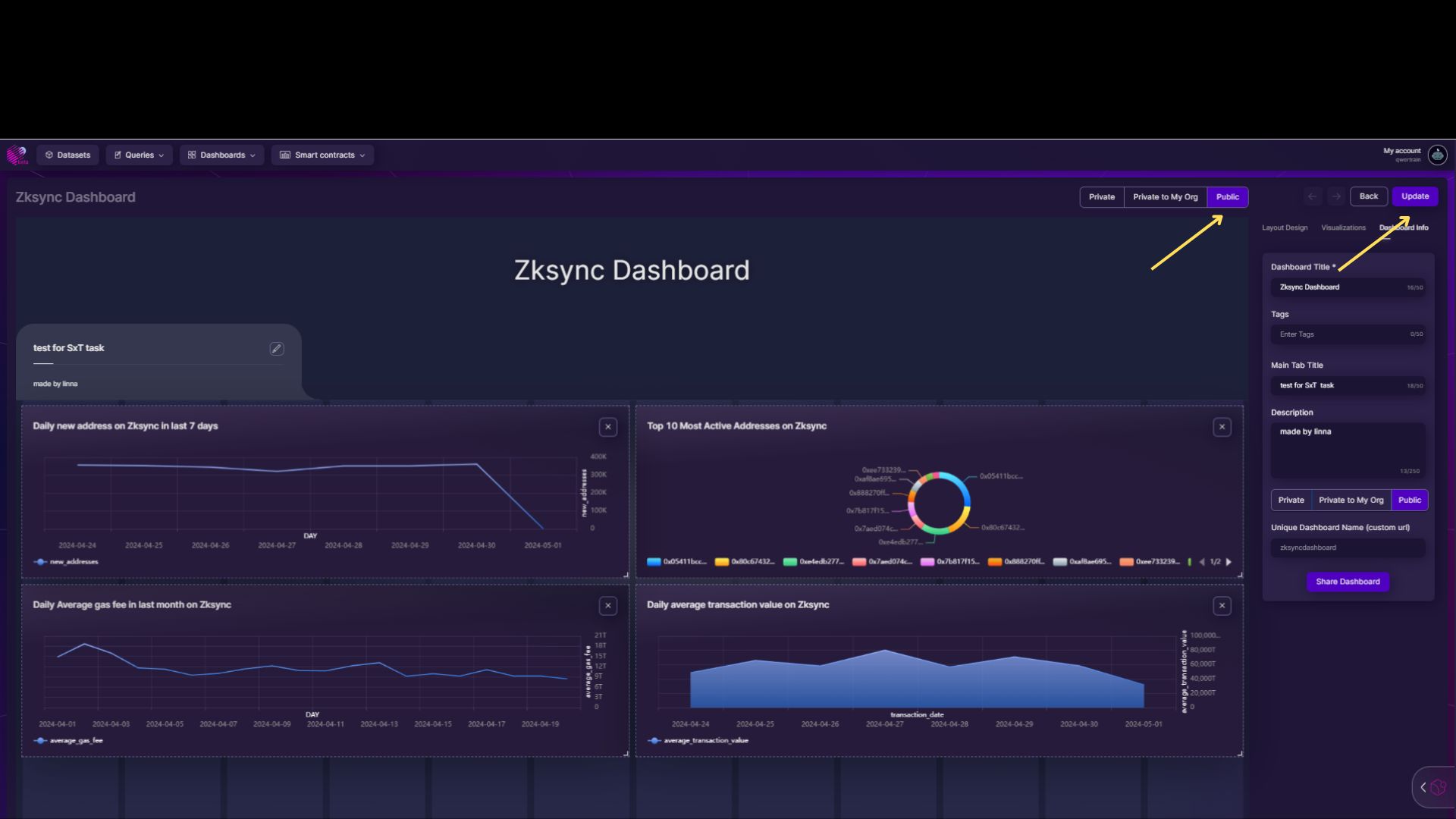Go to previous legend page arrow
The width and height of the screenshot is (1456, 819).
click(1202, 562)
